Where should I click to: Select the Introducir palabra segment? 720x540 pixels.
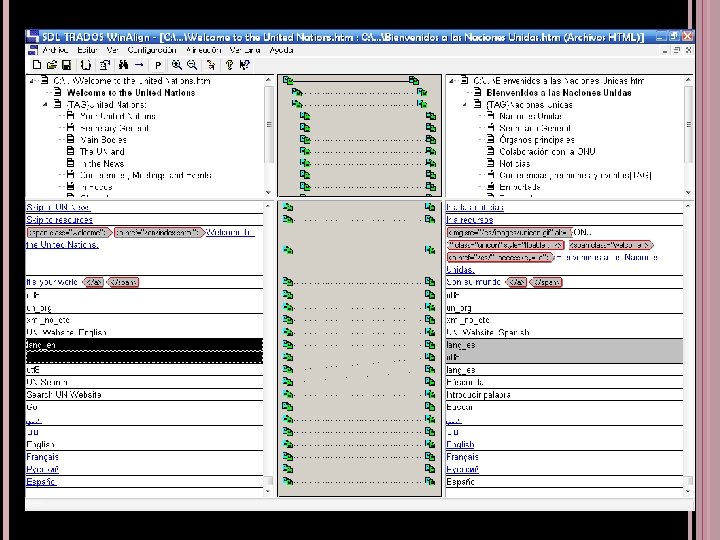click(x=564, y=394)
